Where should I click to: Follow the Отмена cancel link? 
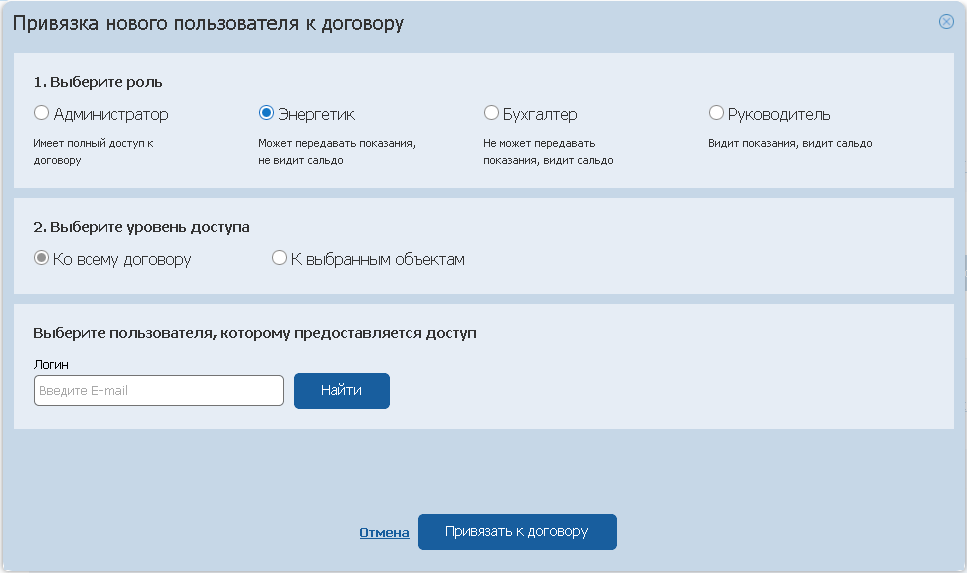pos(384,532)
